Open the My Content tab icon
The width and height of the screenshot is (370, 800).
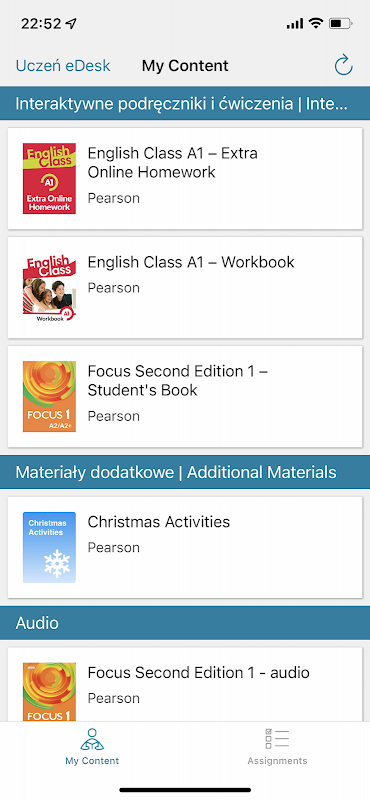(92, 739)
